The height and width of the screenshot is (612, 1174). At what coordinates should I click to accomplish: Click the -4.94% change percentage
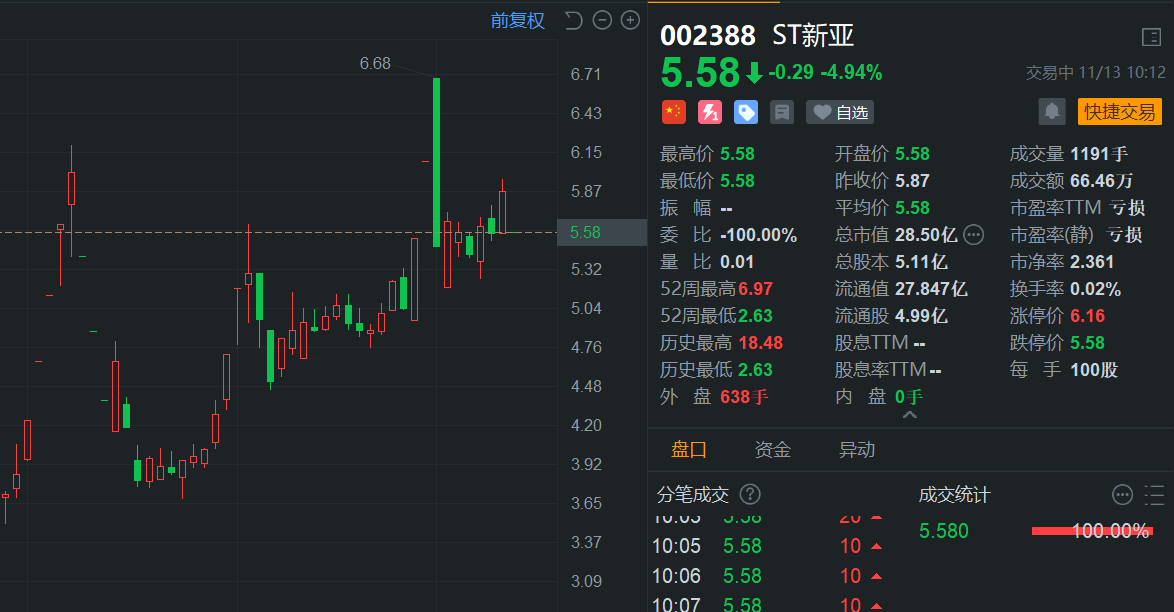(851, 73)
